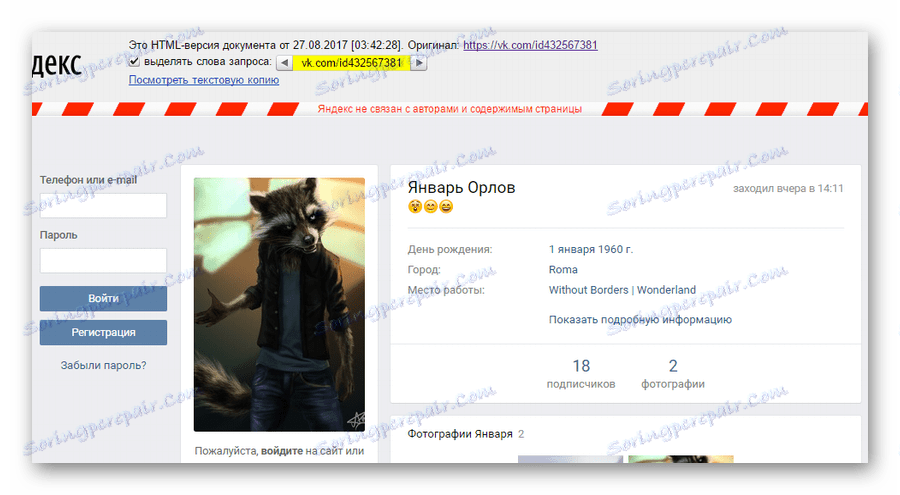Focus the password input field
Viewport: 900px width, 495px height.
pyautogui.click(x=103, y=260)
